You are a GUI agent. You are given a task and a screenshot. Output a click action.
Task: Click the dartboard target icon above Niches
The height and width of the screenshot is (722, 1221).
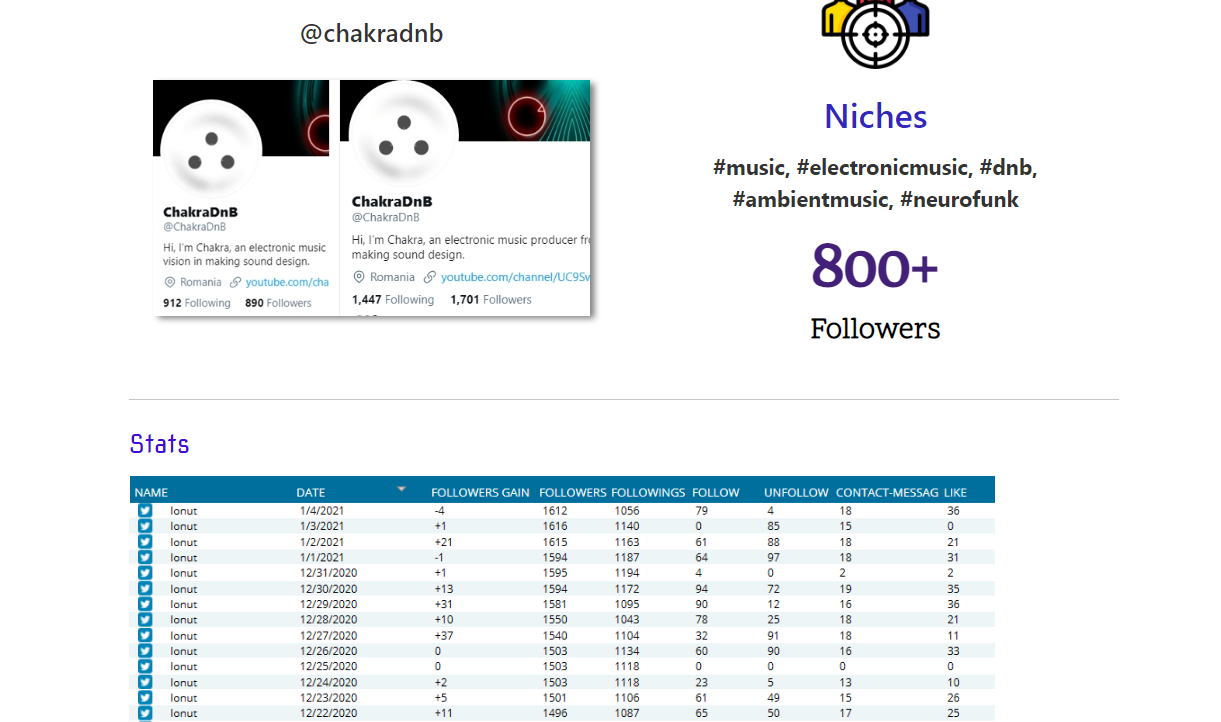[875, 35]
